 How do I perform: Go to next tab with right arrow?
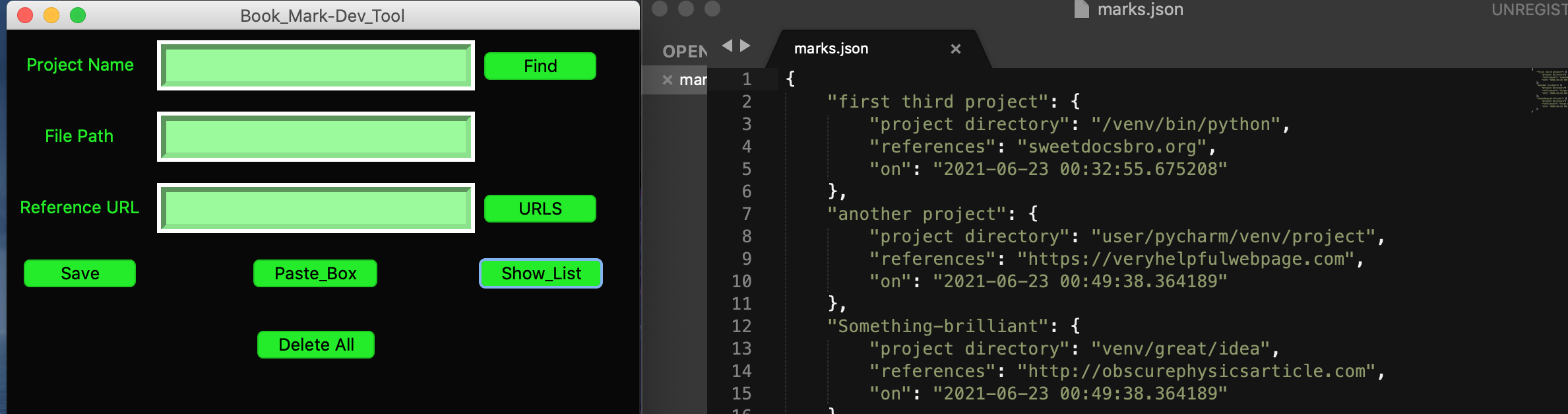(745, 46)
